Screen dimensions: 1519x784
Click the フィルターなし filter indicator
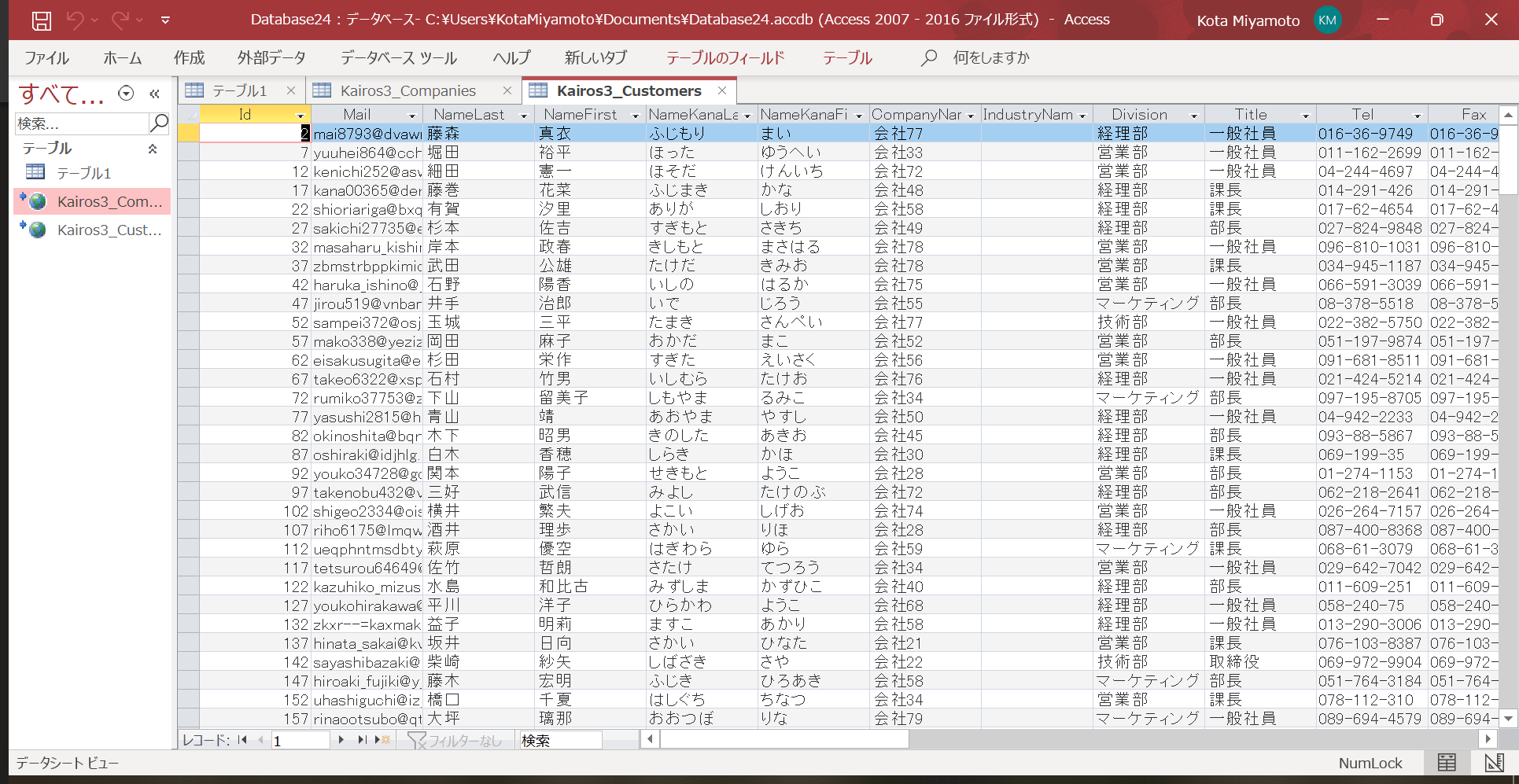click(455, 741)
